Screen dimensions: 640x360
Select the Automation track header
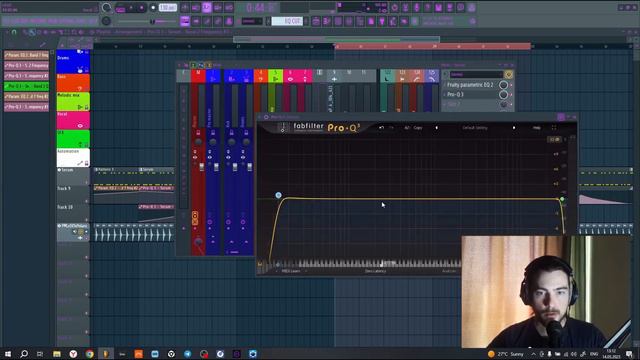click(73, 158)
